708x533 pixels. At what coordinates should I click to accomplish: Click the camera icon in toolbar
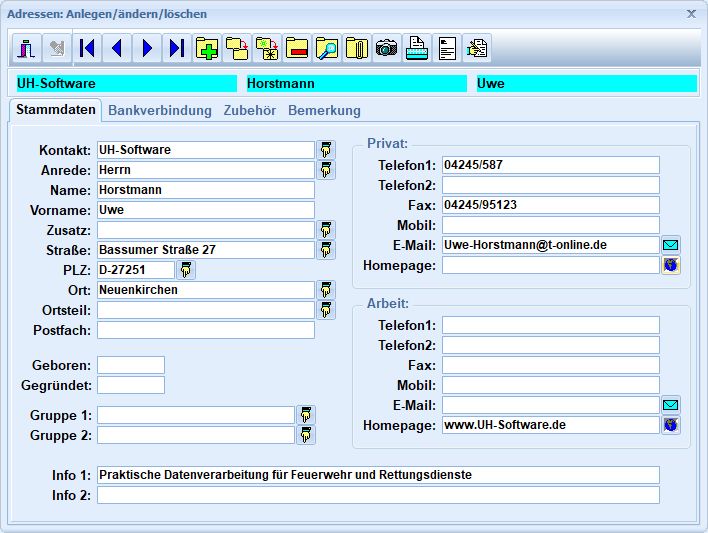tap(387, 48)
